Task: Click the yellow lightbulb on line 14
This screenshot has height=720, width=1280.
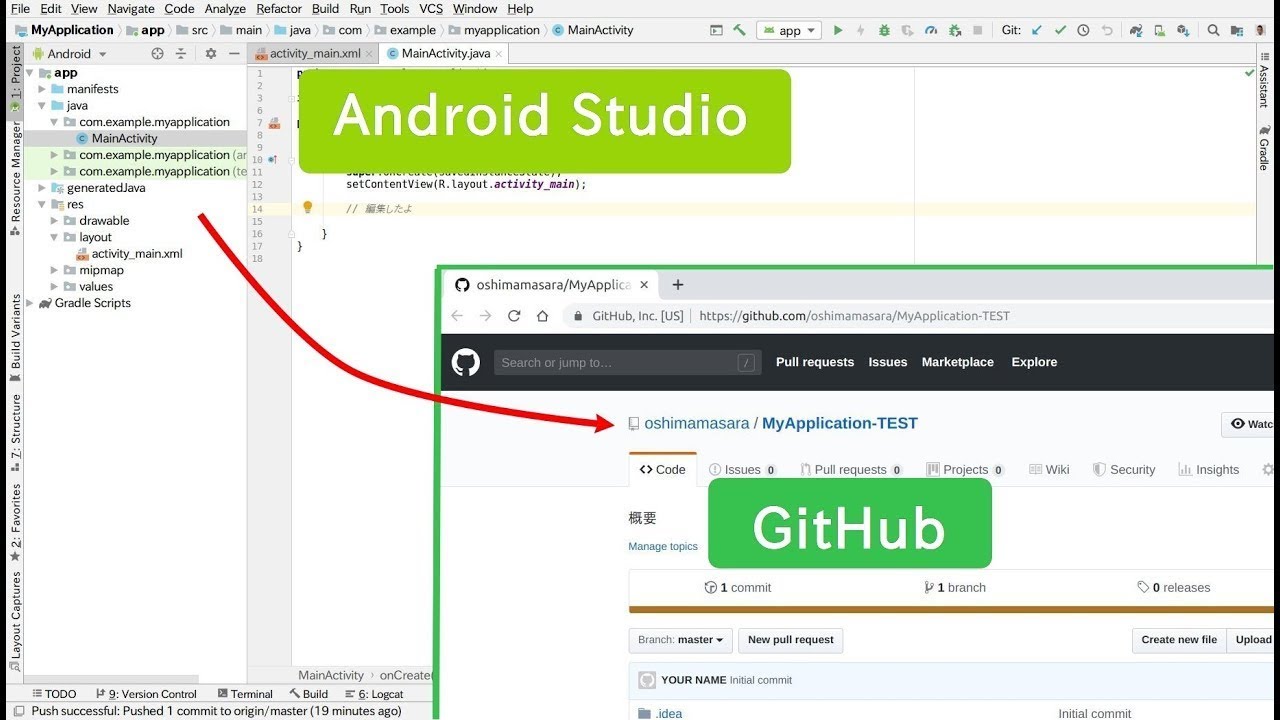Action: [308, 207]
